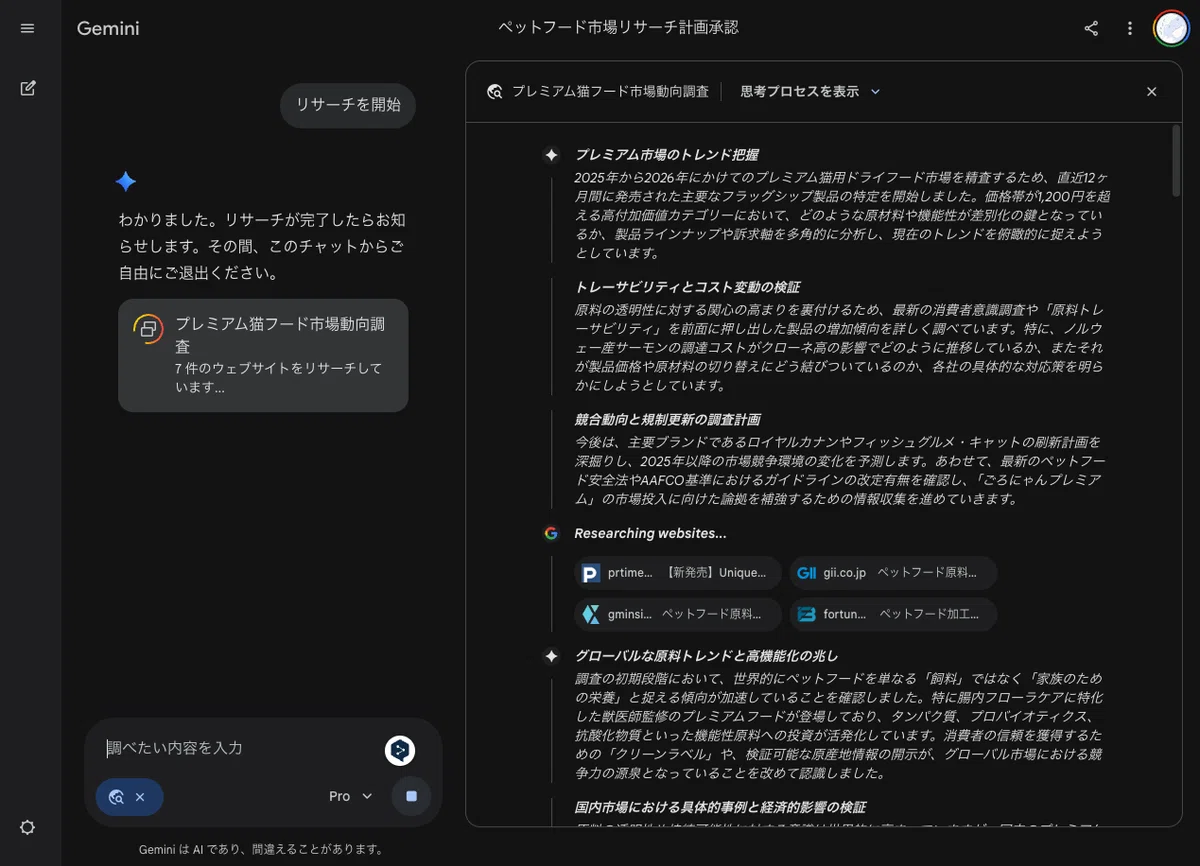The image size is (1200, 866).
Task: Open the fortune source chip
Action: point(892,614)
